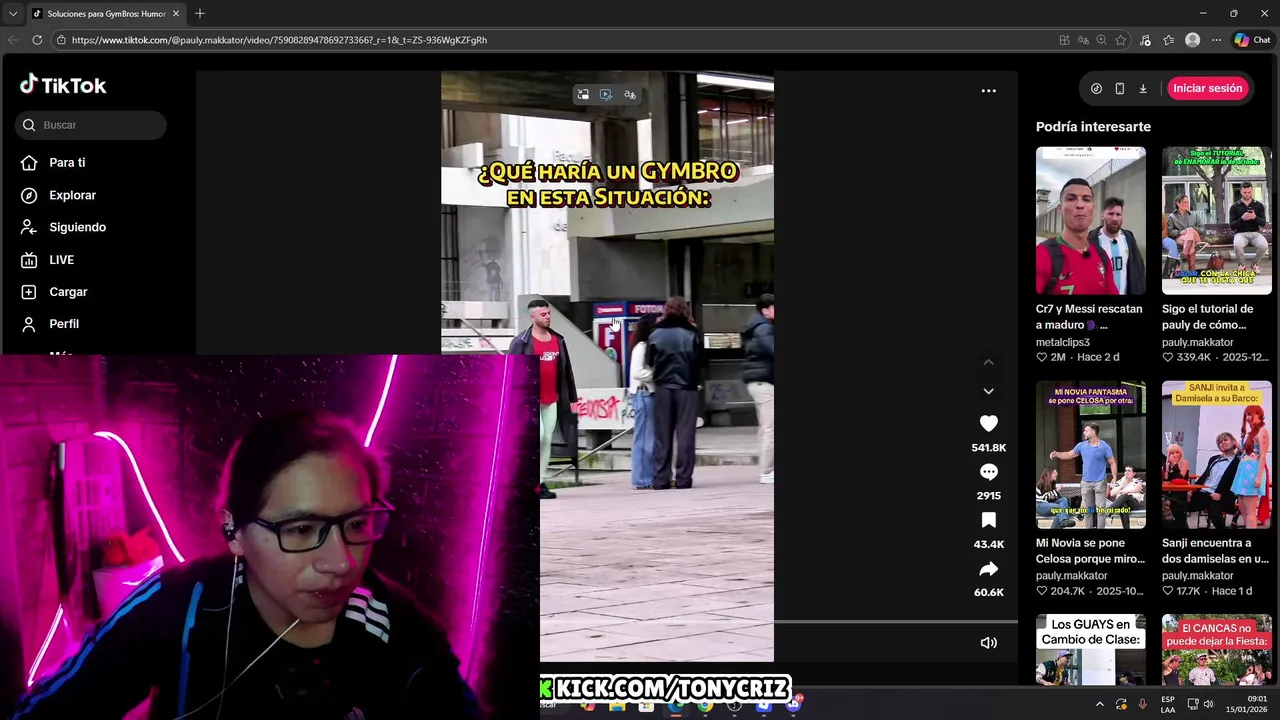The image size is (1280, 720).
Task: Go to next video with down chevron
Action: click(x=988, y=391)
